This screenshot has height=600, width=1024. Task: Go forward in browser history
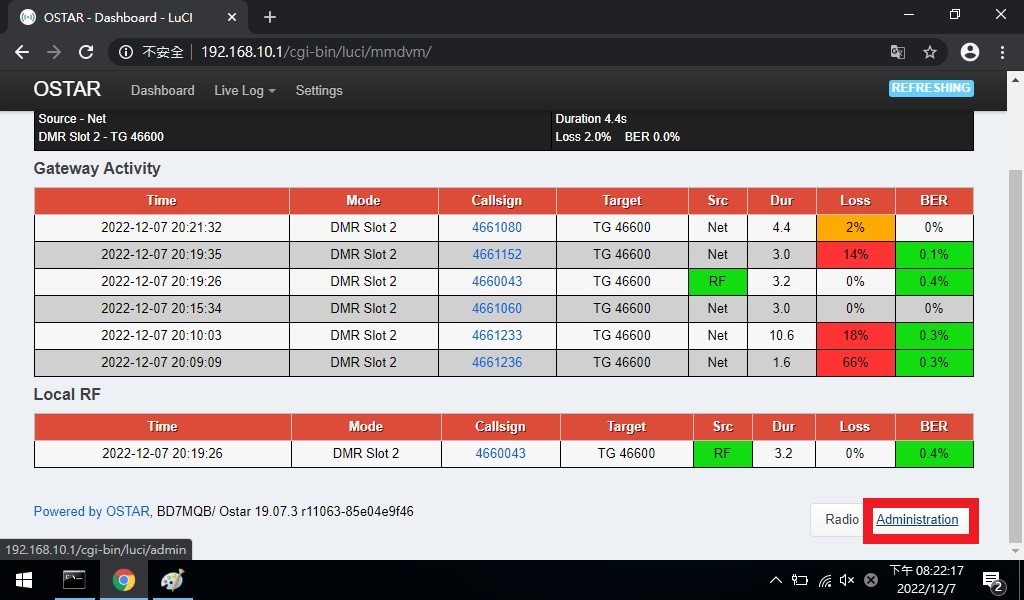[x=54, y=52]
